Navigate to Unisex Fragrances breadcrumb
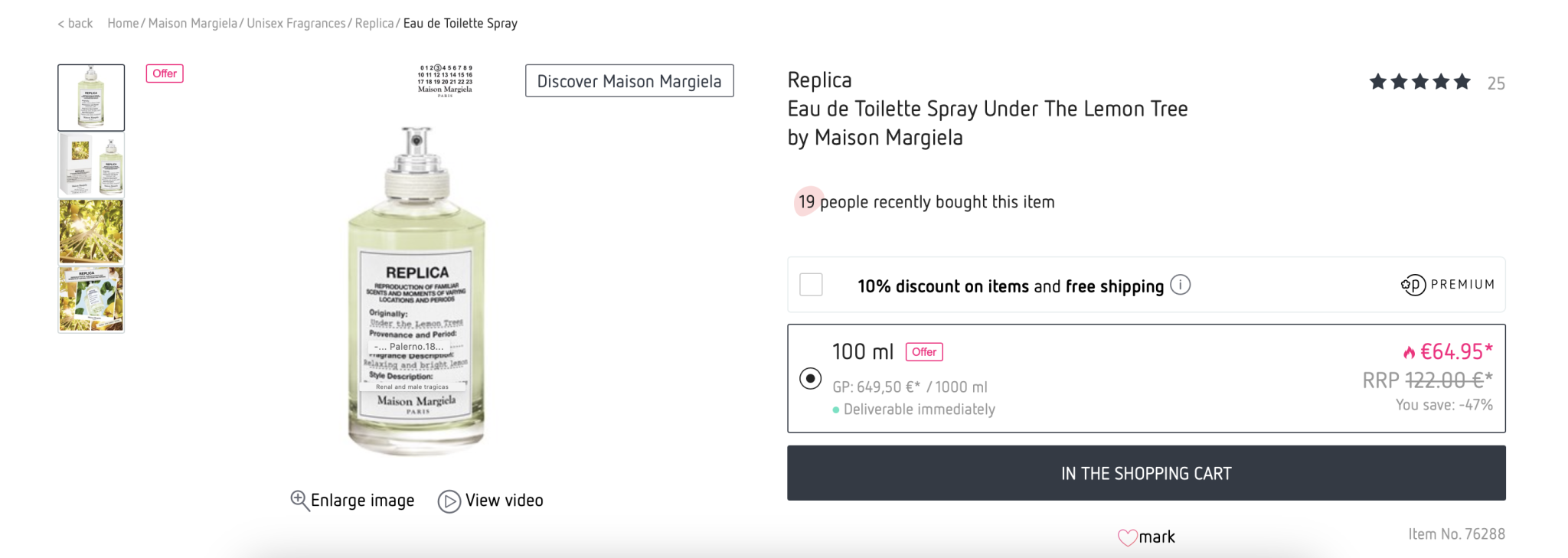This screenshot has width=1568, height=558. [x=296, y=24]
